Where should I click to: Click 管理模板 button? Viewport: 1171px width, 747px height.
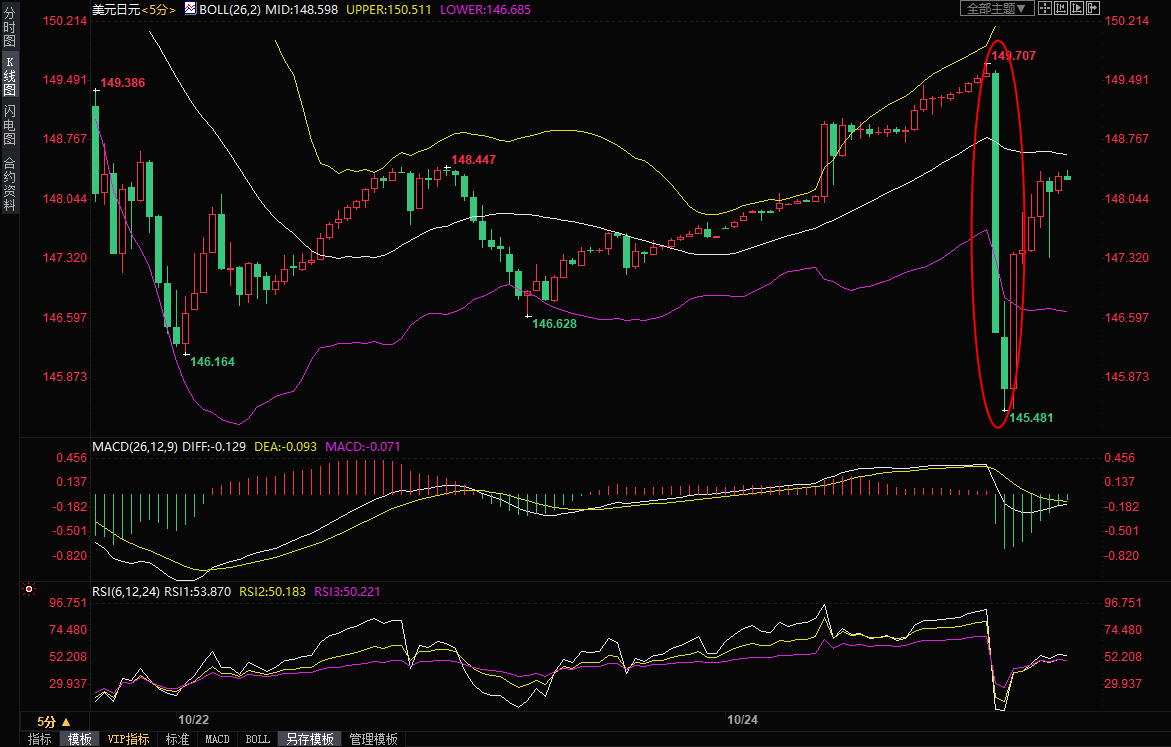[373, 739]
